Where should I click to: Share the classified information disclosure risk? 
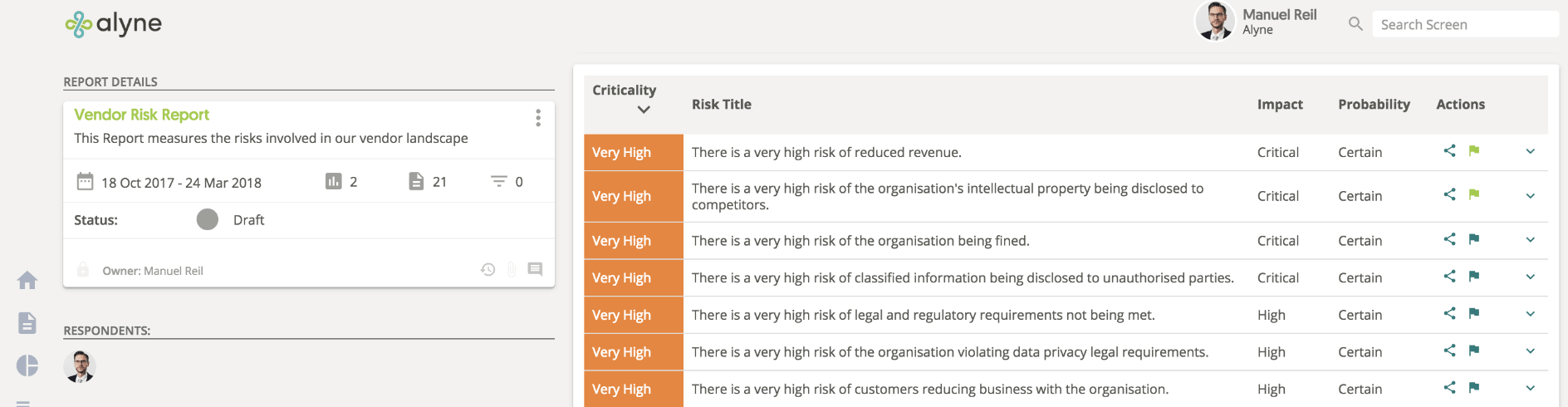pyautogui.click(x=1449, y=276)
